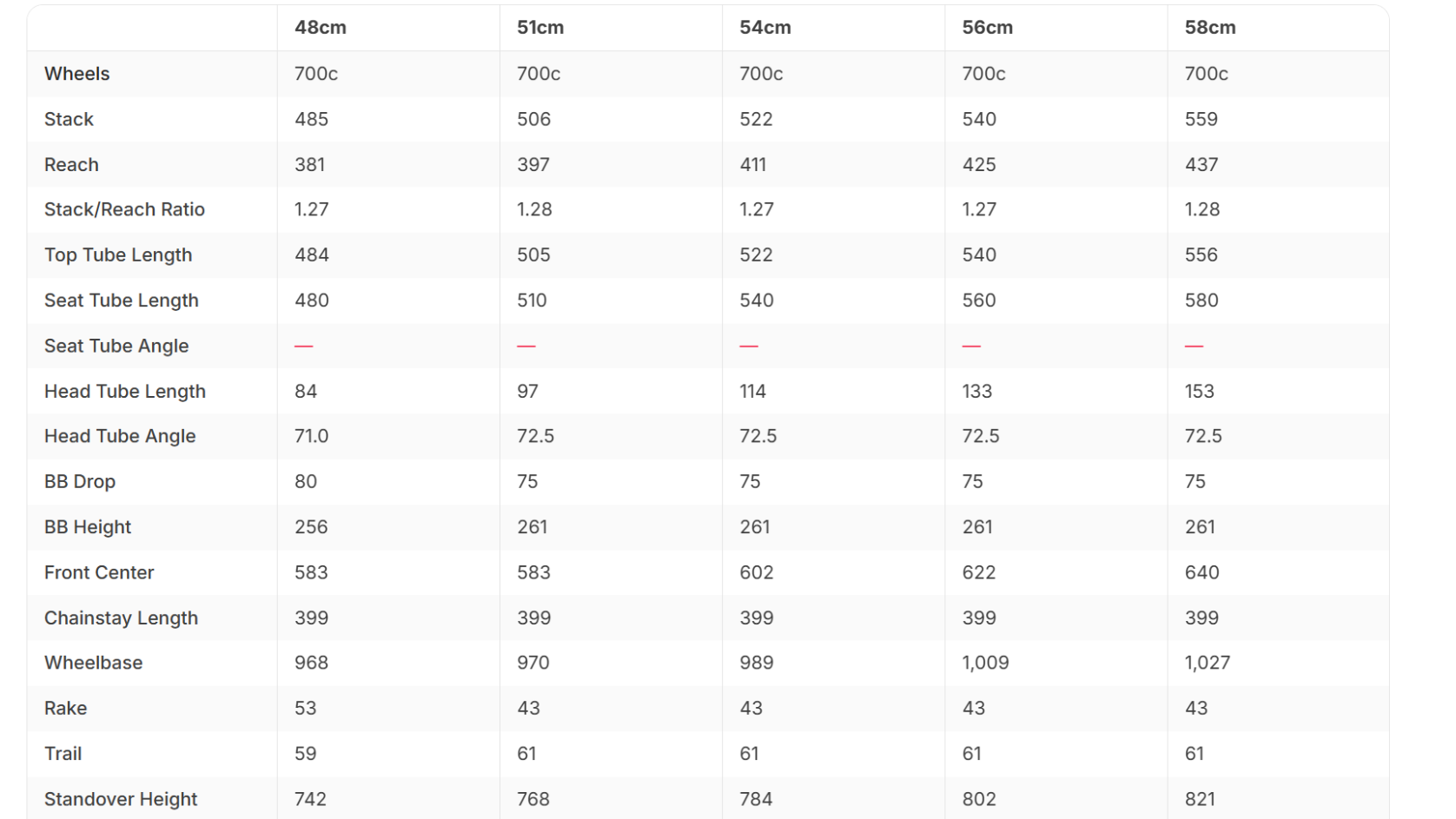The image size is (1456, 819).
Task: Select the 56cm column header
Action: pos(987,28)
